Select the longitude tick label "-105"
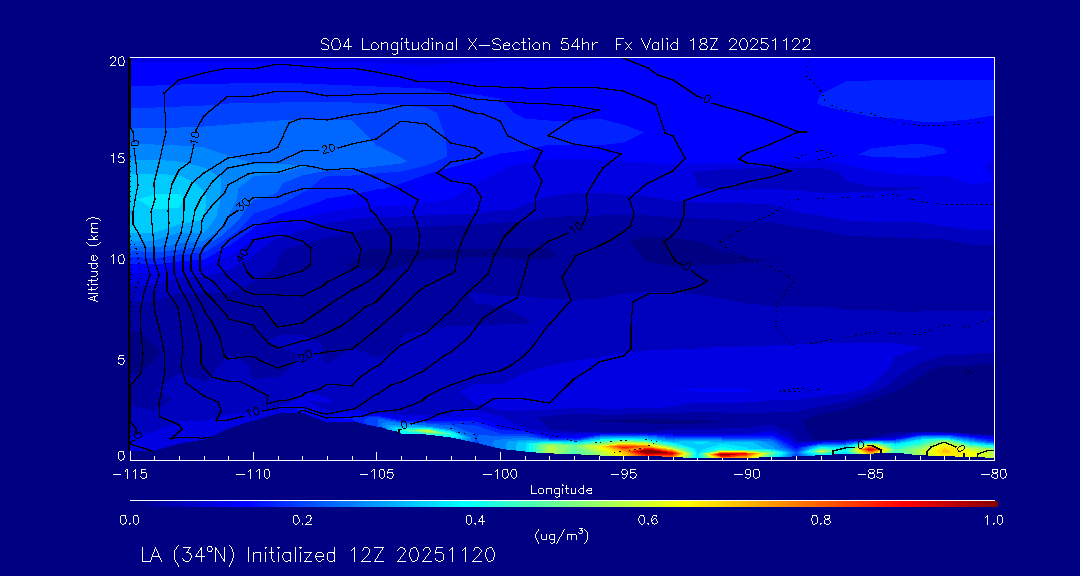Image resolution: width=1080 pixels, height=576 pixels. [x=376, y=474]
